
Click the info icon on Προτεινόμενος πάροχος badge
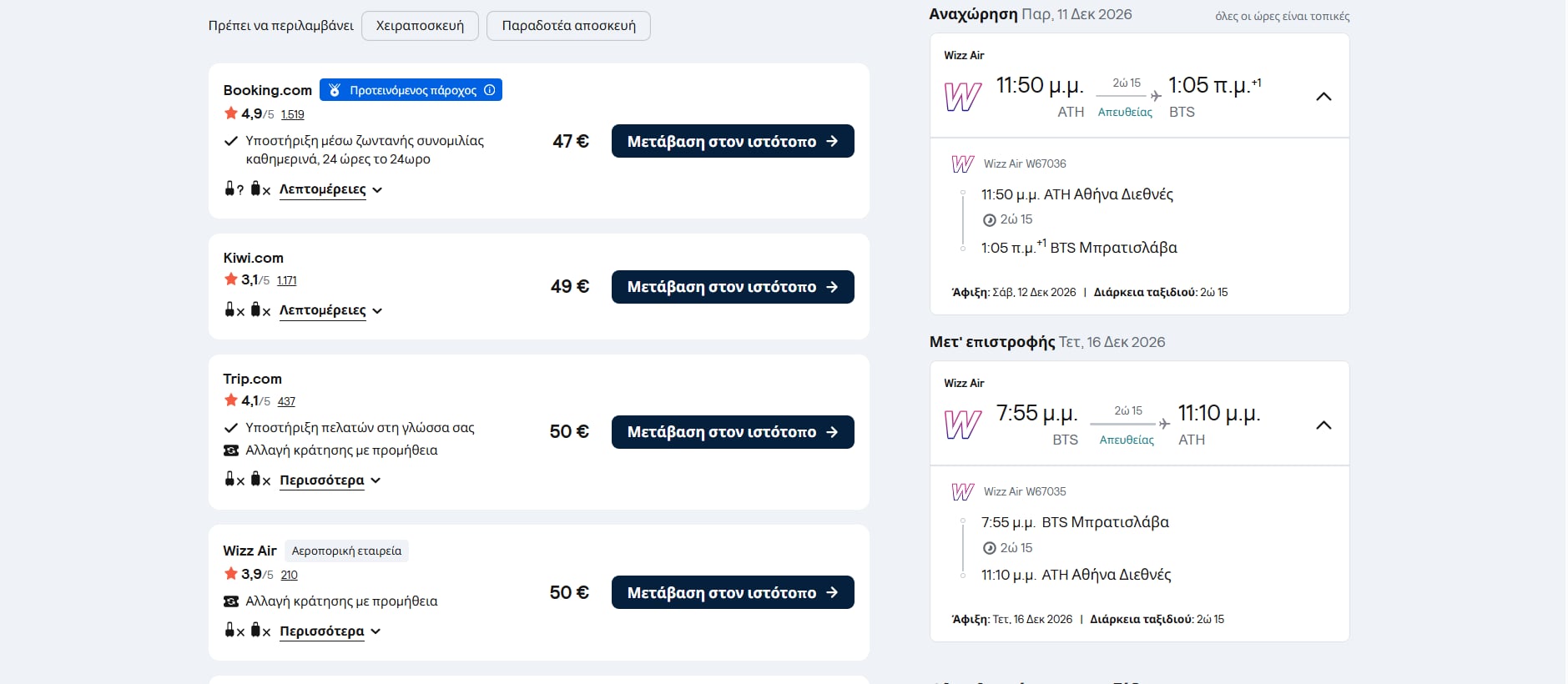click(x=490, y=90)
